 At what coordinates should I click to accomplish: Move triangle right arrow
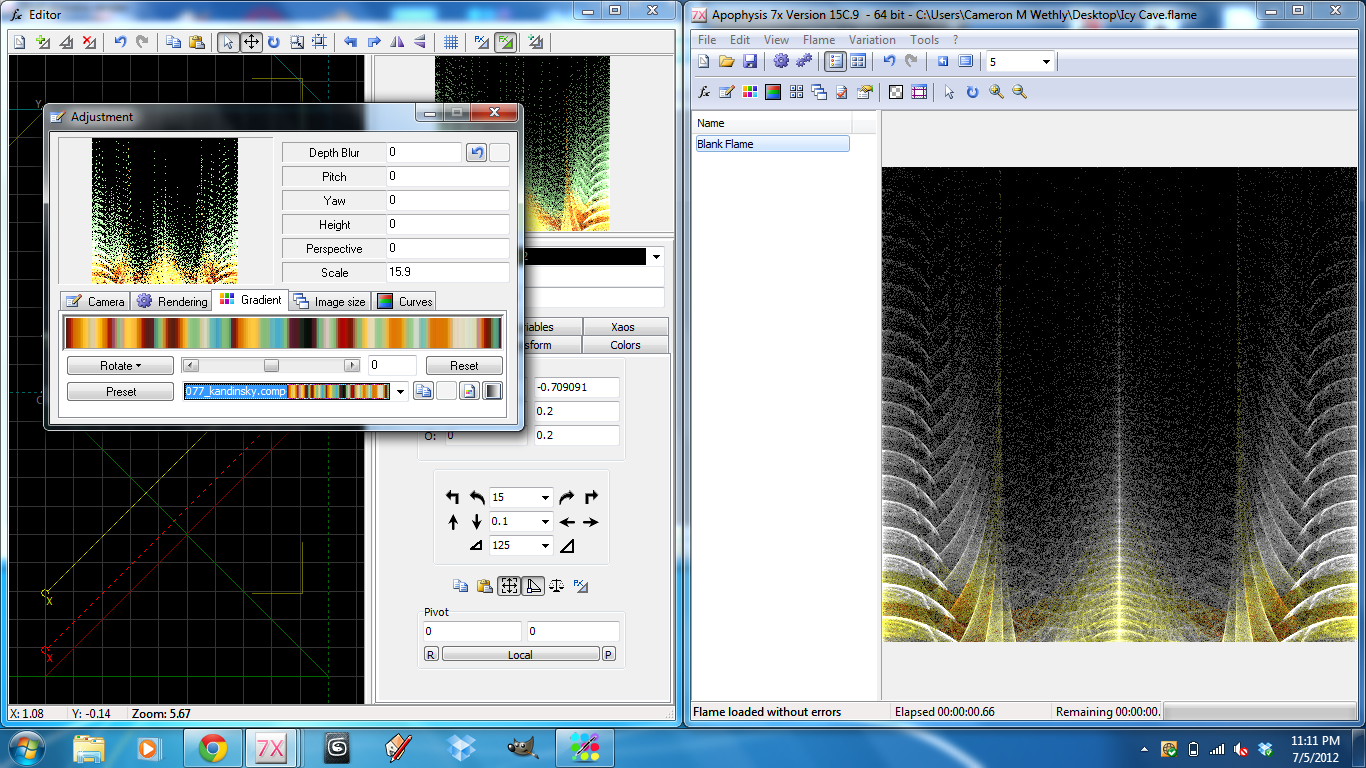click(x=591, y=522)
